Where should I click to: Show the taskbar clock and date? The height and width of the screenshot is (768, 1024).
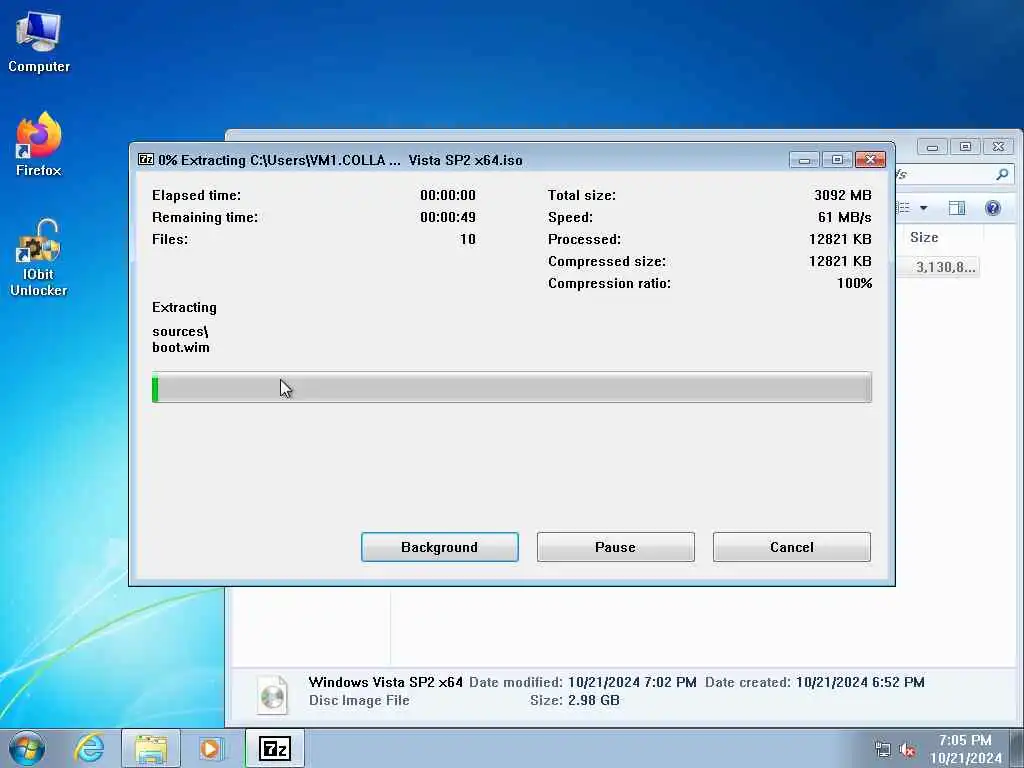point(965,749)
